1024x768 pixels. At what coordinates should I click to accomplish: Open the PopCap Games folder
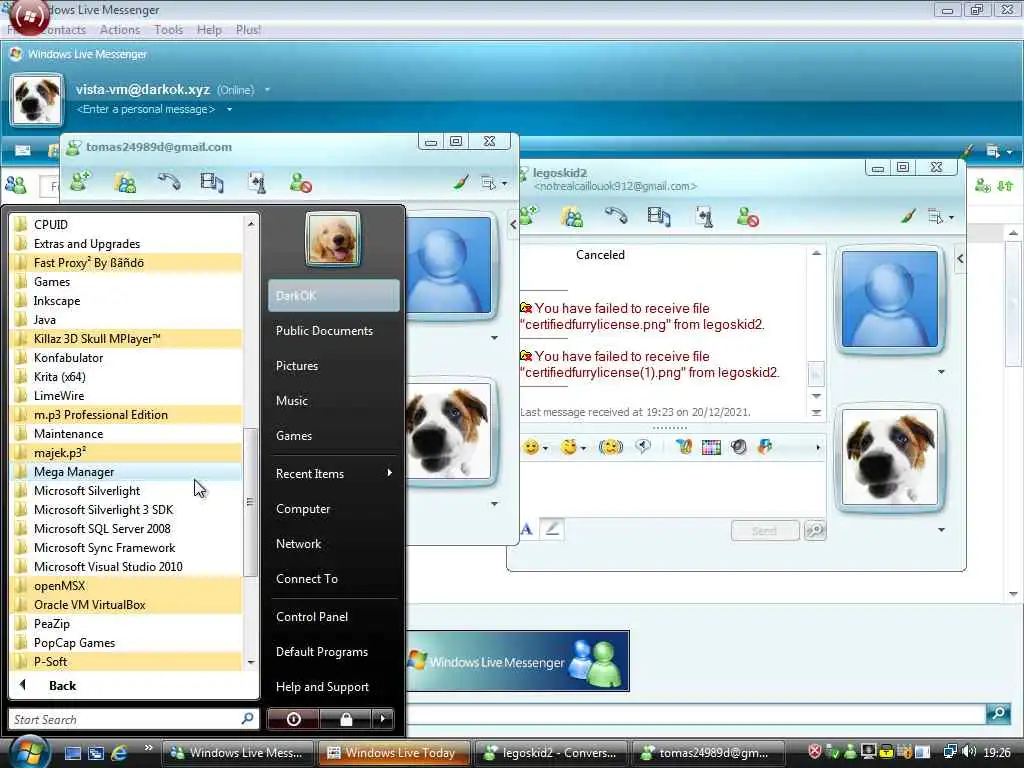point(127,643)
